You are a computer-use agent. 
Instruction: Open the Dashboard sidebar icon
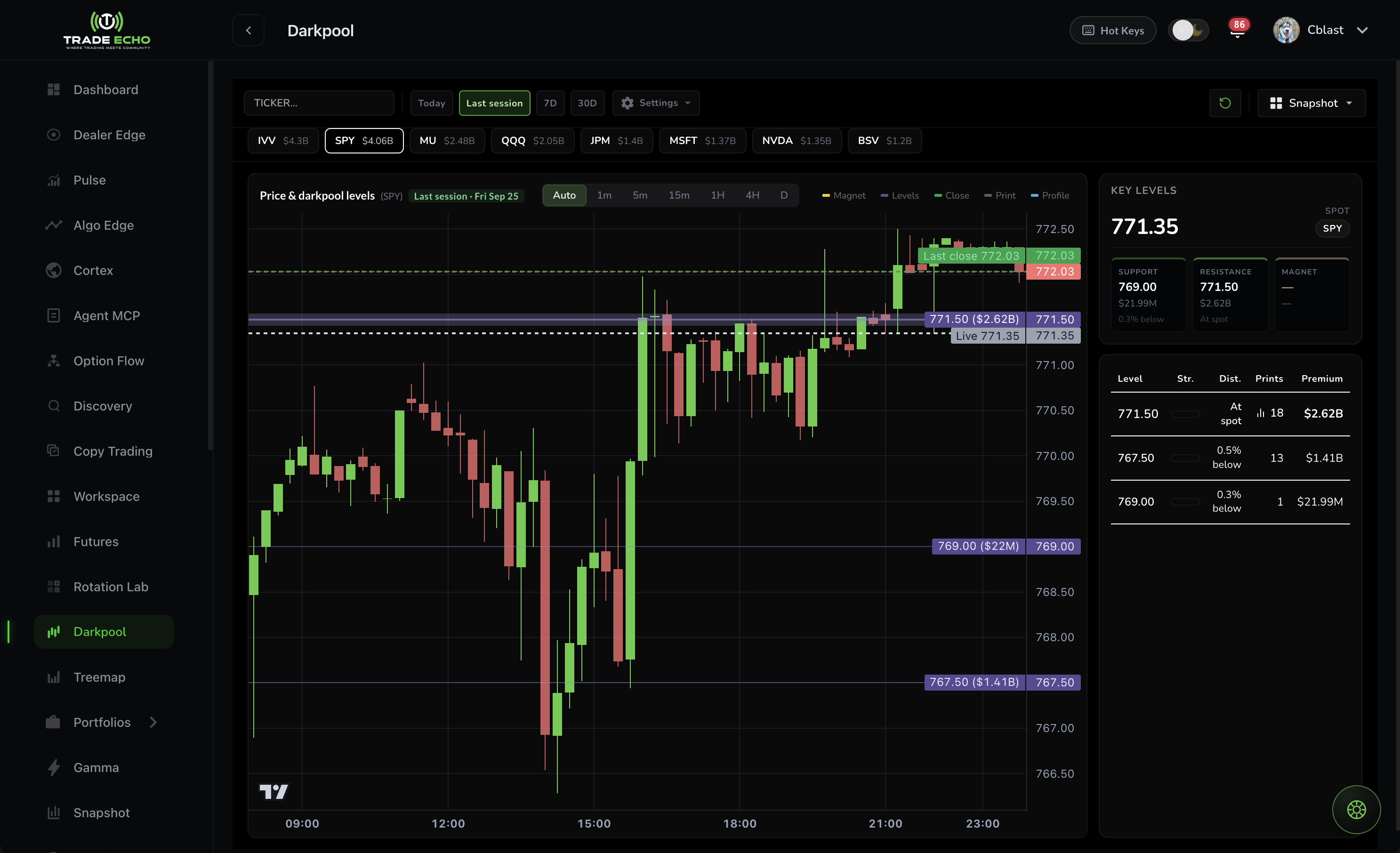[x=53, y=90]
